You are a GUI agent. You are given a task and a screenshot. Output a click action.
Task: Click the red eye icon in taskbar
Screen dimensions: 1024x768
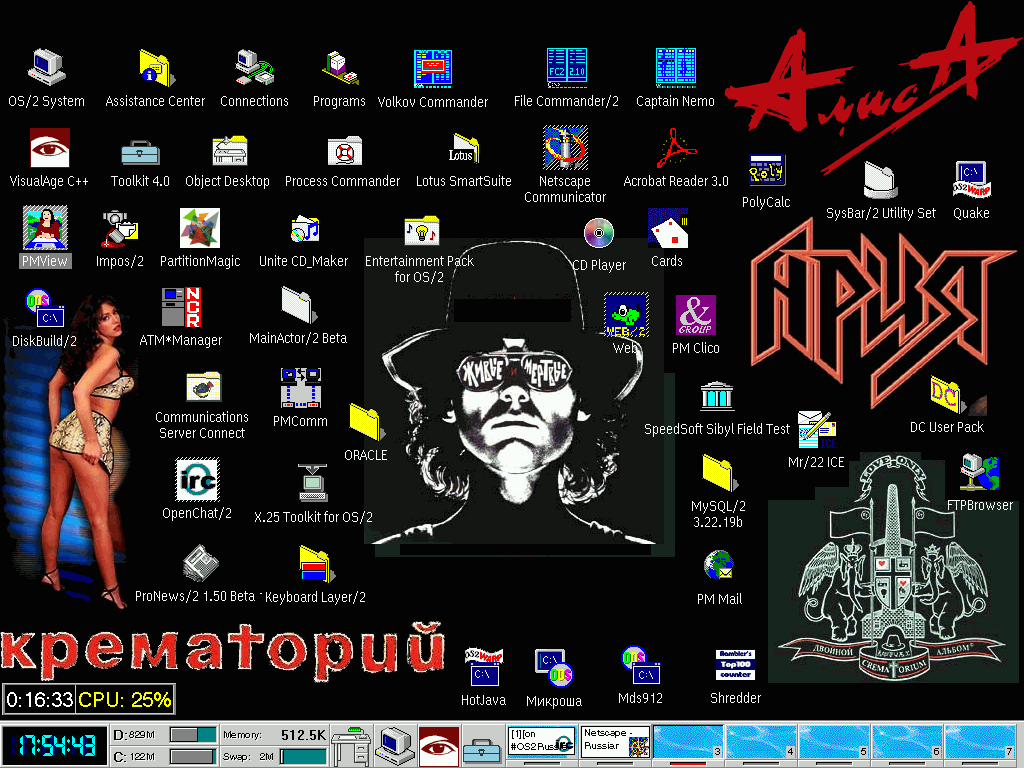(439, 745)
